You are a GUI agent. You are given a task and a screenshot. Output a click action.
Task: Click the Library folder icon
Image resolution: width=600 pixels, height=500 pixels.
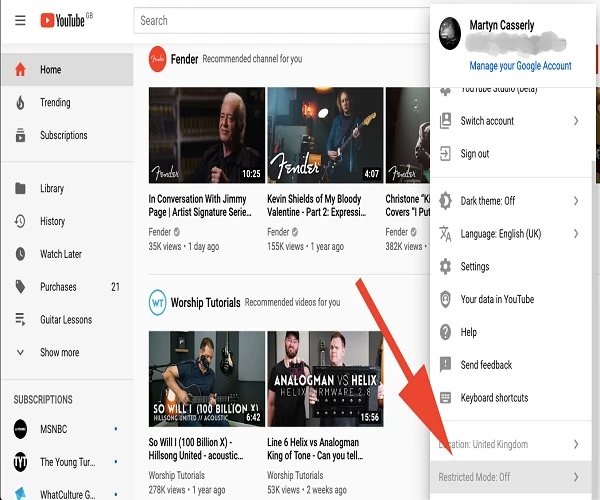coord(20,189)
